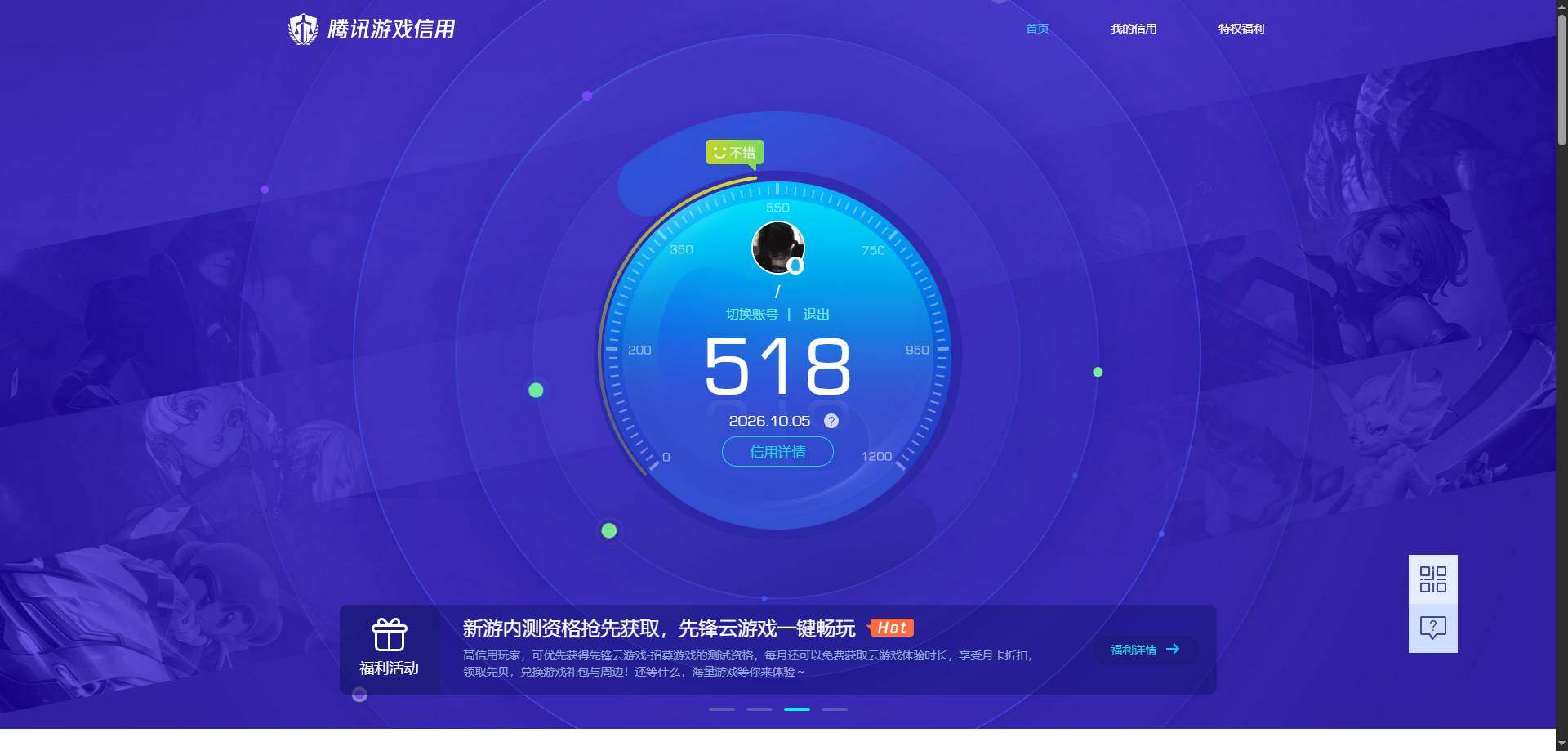This screenshot has height=751, width=1568.
Task: Open 福利详情 arrow button
Action: pos(1145,650)
